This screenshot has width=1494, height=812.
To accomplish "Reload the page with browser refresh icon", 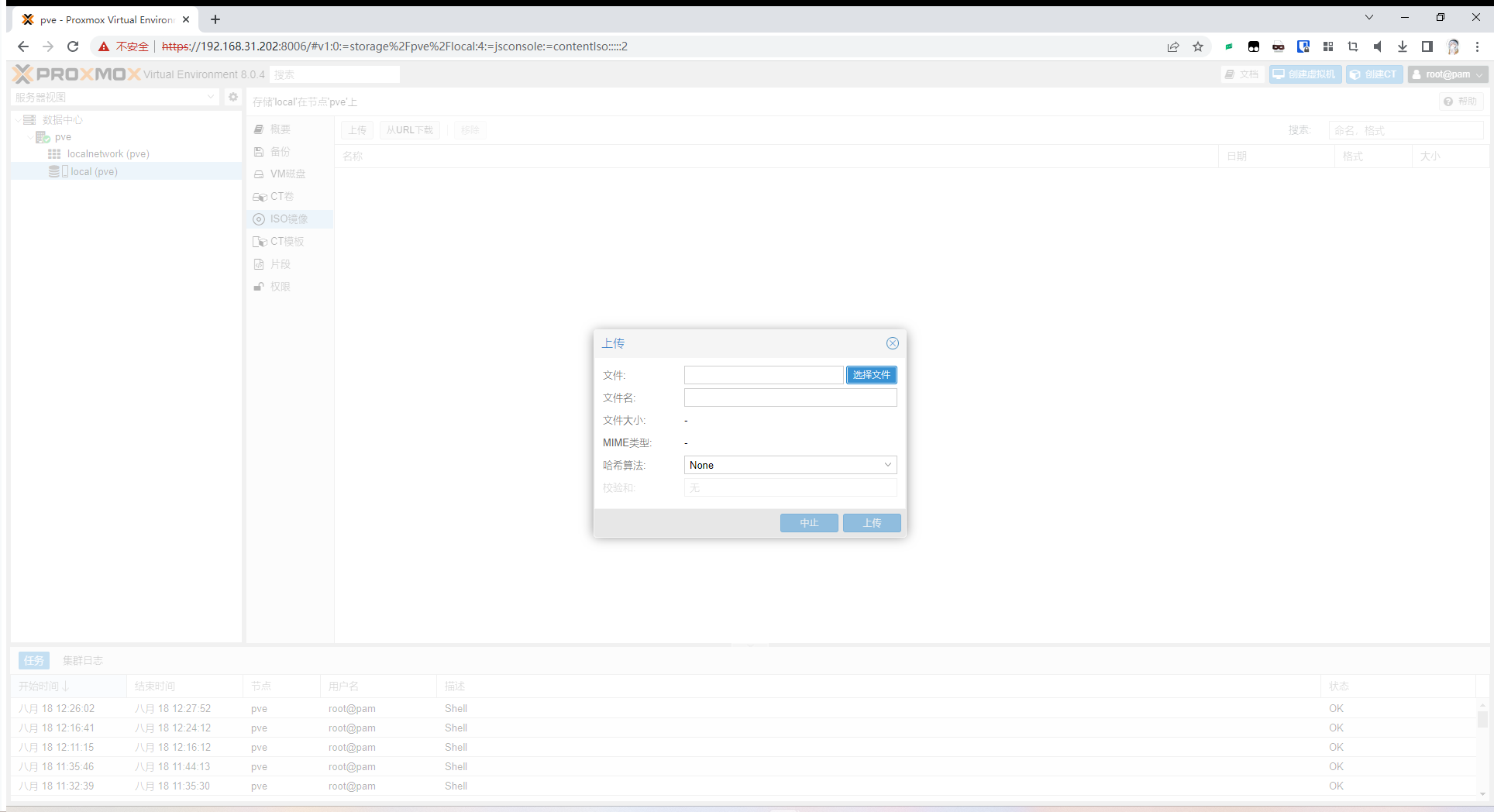I will tap(73, 46).
